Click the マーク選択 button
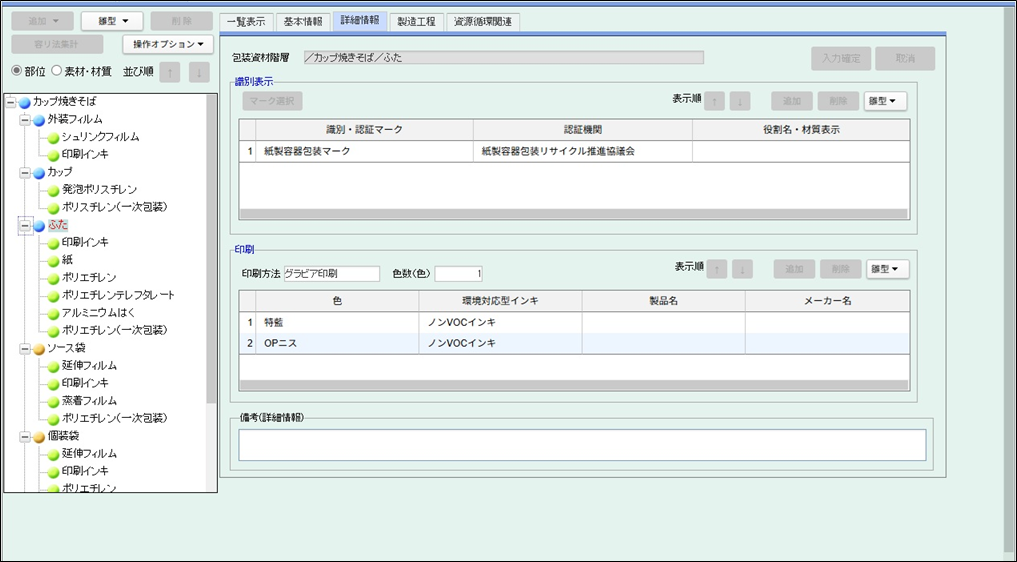This screenshot has width=1017, height=562. pyautogui.click(x=272, y=101)
